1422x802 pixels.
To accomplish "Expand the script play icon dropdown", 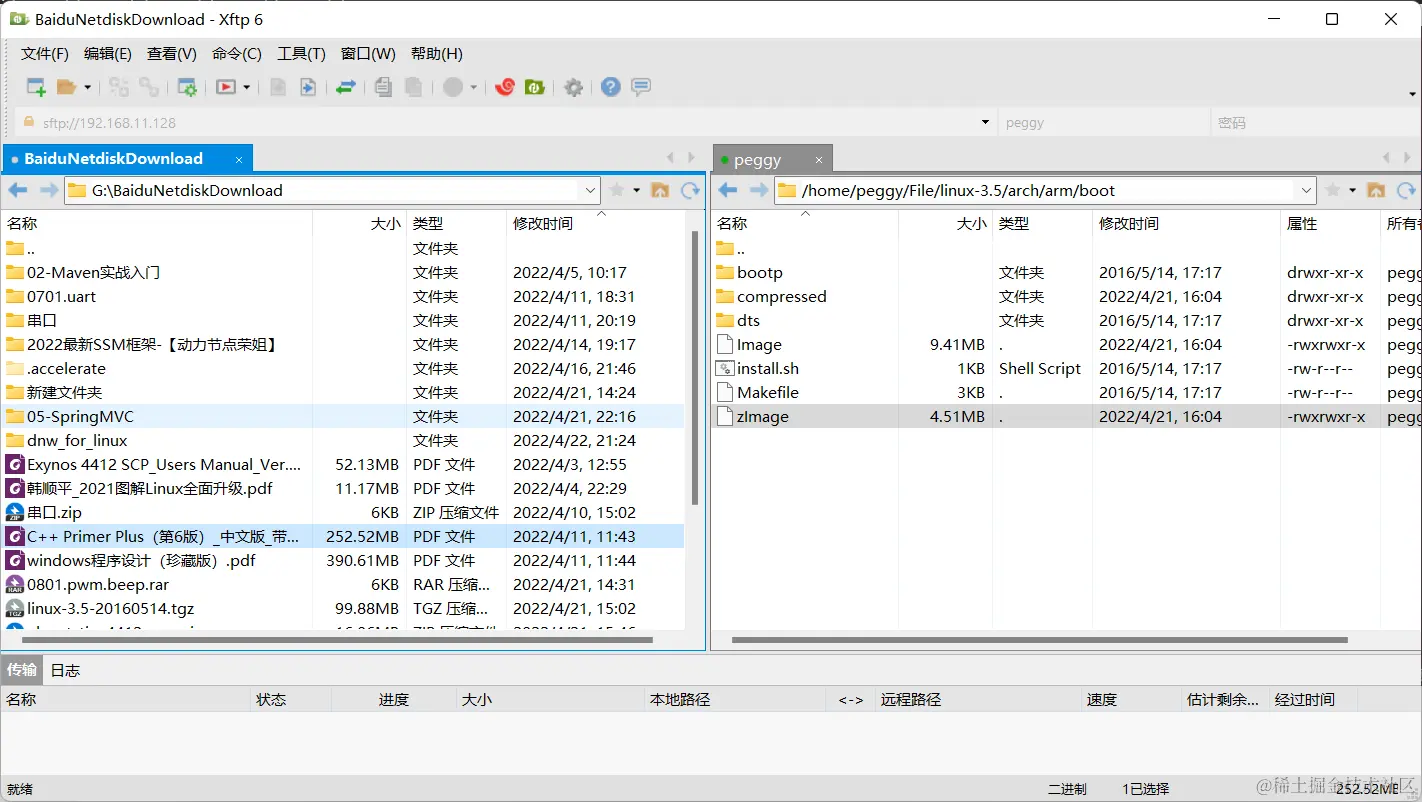I will (246, 87).
